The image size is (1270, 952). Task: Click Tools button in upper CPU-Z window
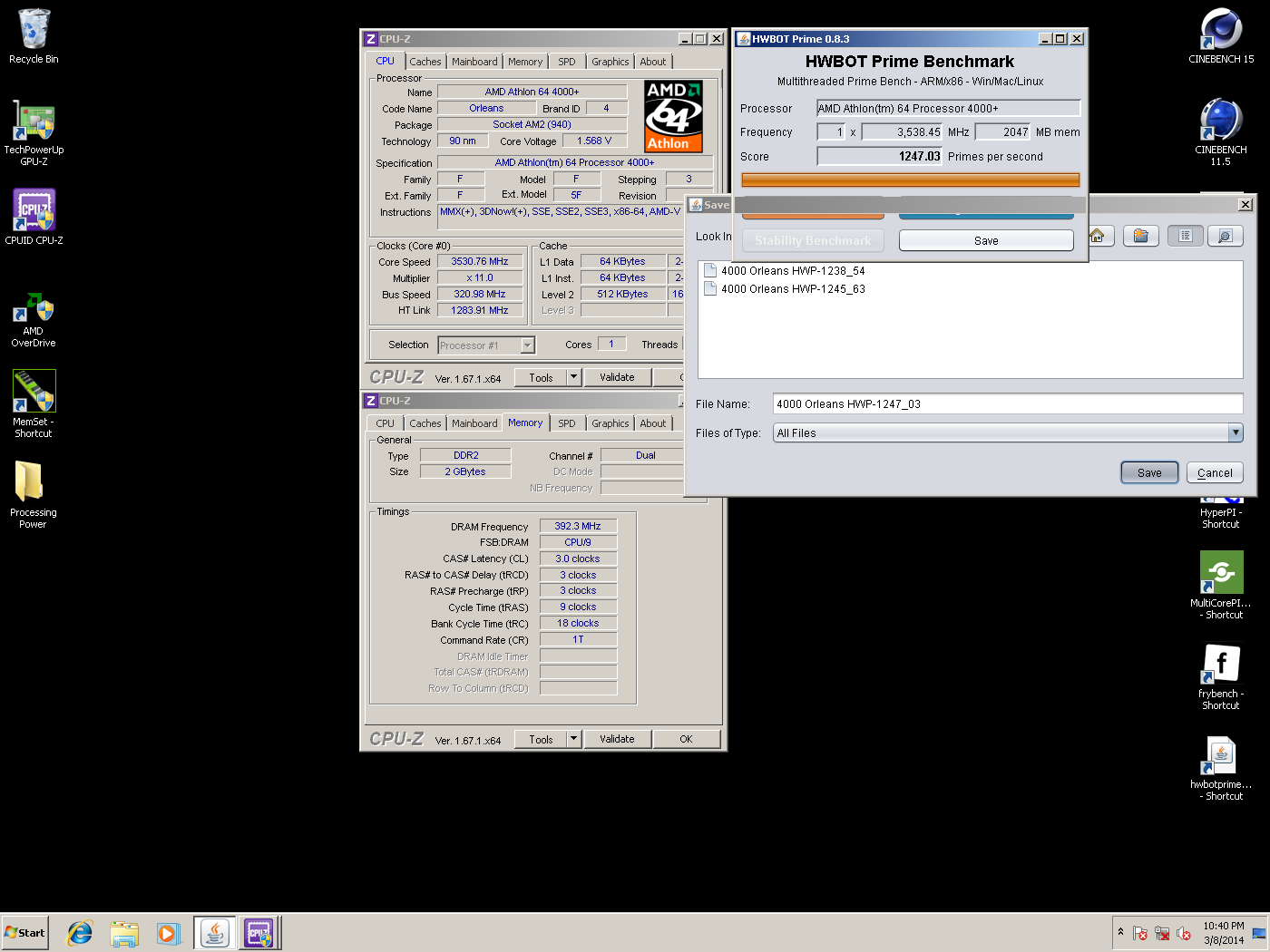(x=542, y=377)
